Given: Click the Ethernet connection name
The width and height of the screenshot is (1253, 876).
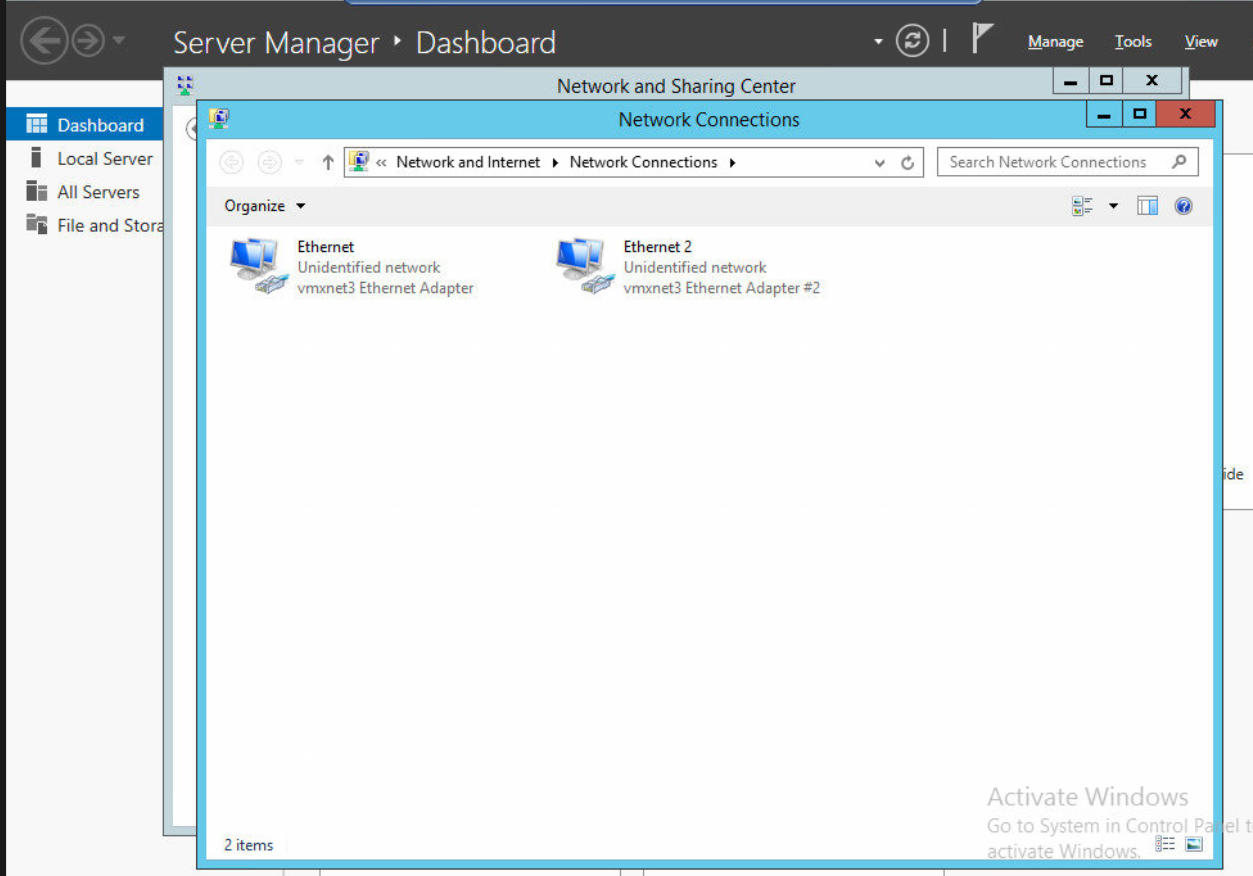Looking at the screenshot, I should [x=326, y=246].
